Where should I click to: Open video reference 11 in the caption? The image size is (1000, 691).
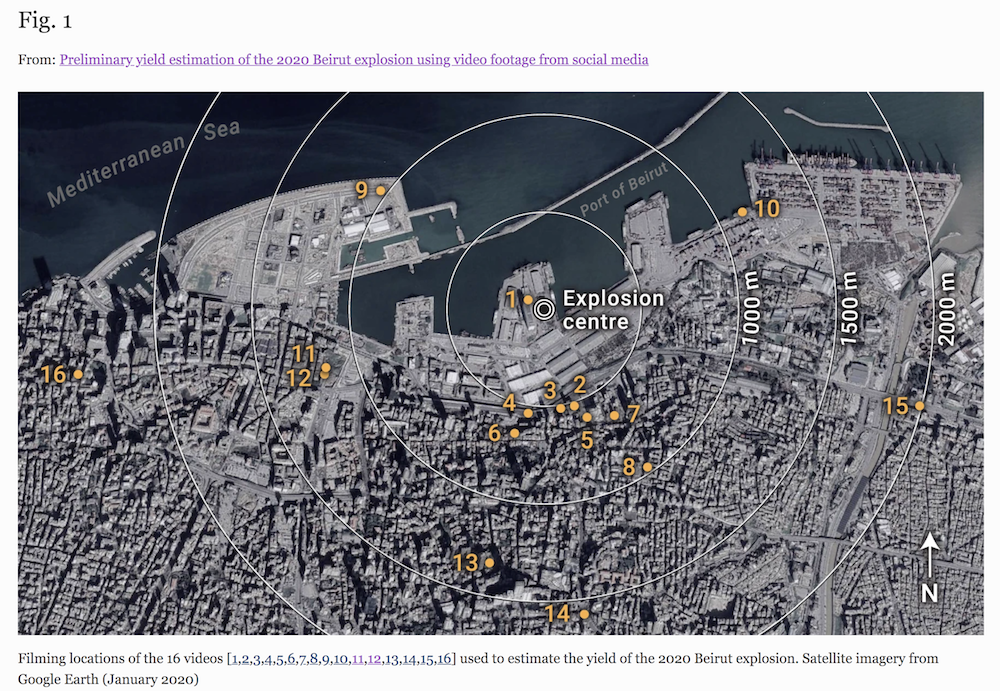click(x=358, y=658)
